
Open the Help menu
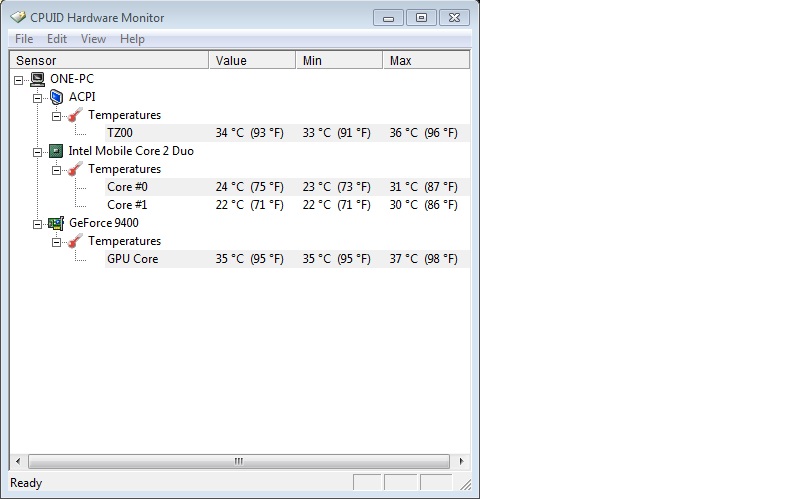pyautogui.click(x=132, y=39)
